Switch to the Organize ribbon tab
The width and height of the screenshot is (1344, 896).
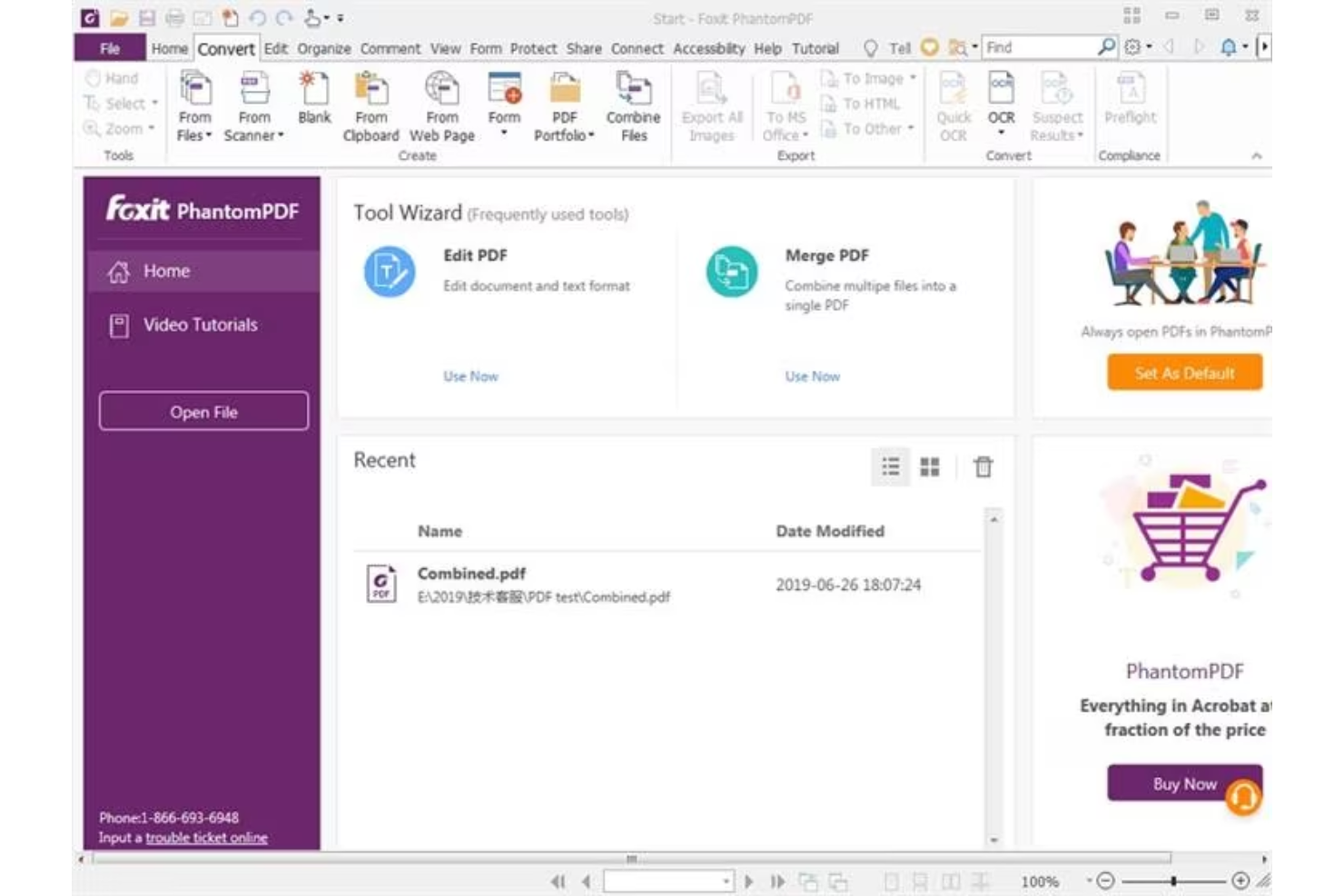point(323,48)
